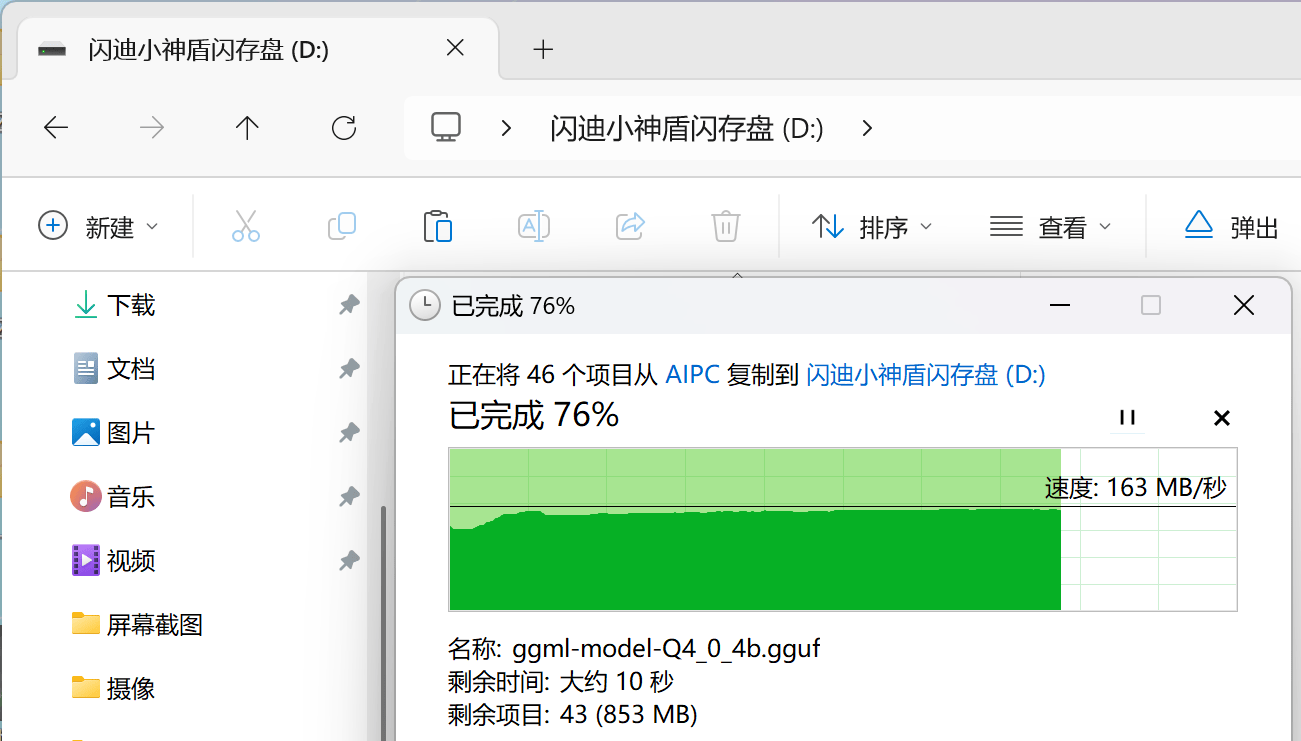Click the AIPC source link
Image resolution: width=1301 pixels, height=741 pixels.
tap(692, 375)
